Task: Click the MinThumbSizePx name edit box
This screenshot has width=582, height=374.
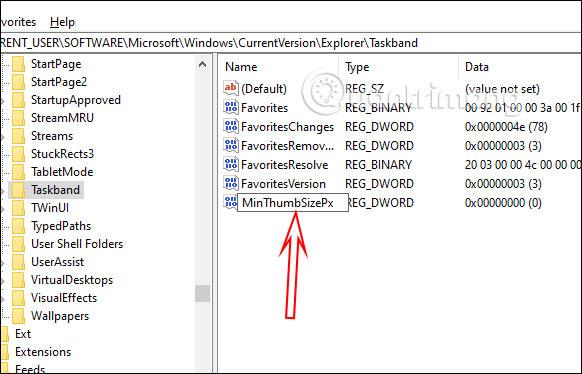Action: coord(293,203)
